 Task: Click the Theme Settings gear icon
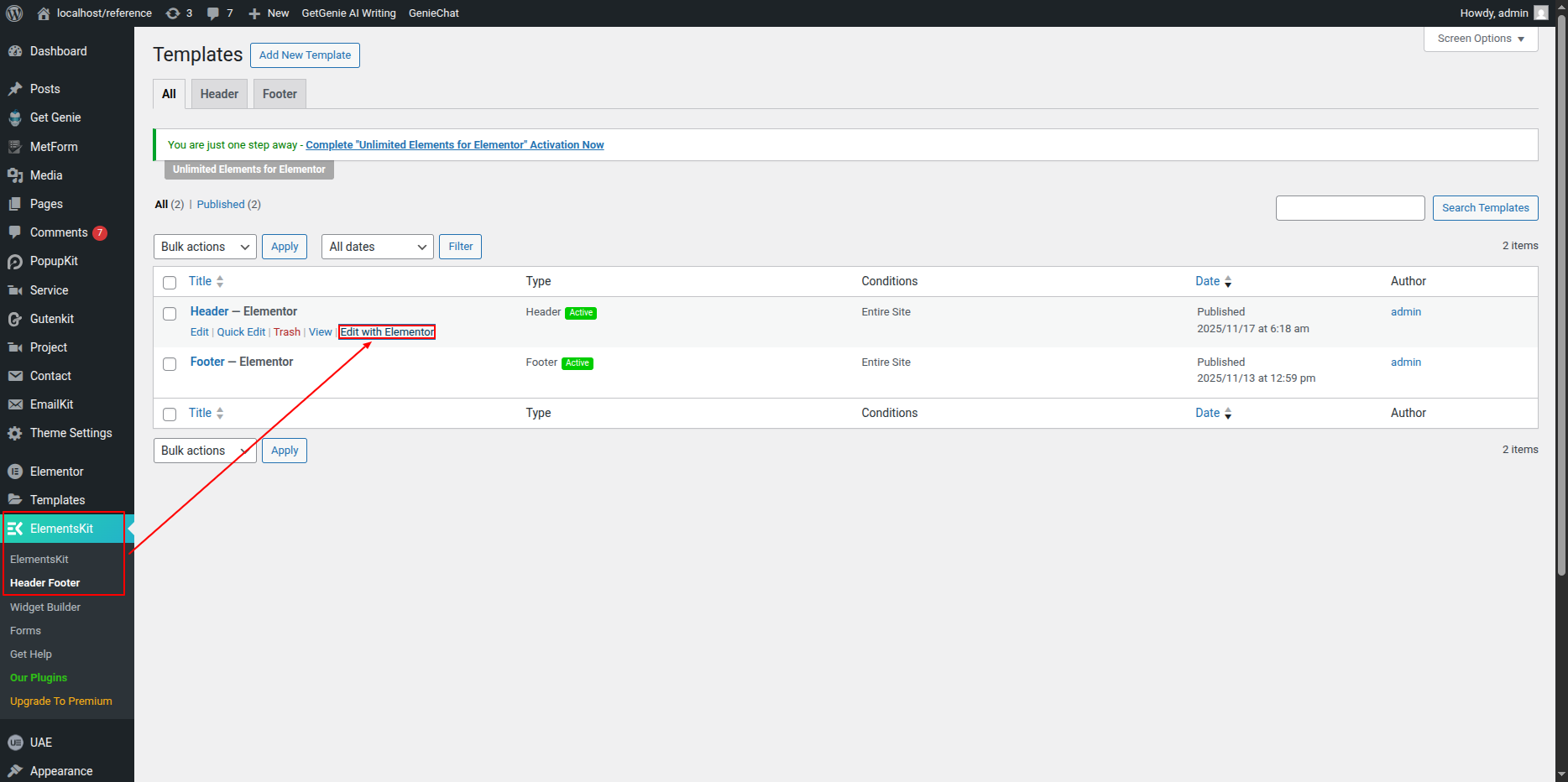tap(15, 433)
